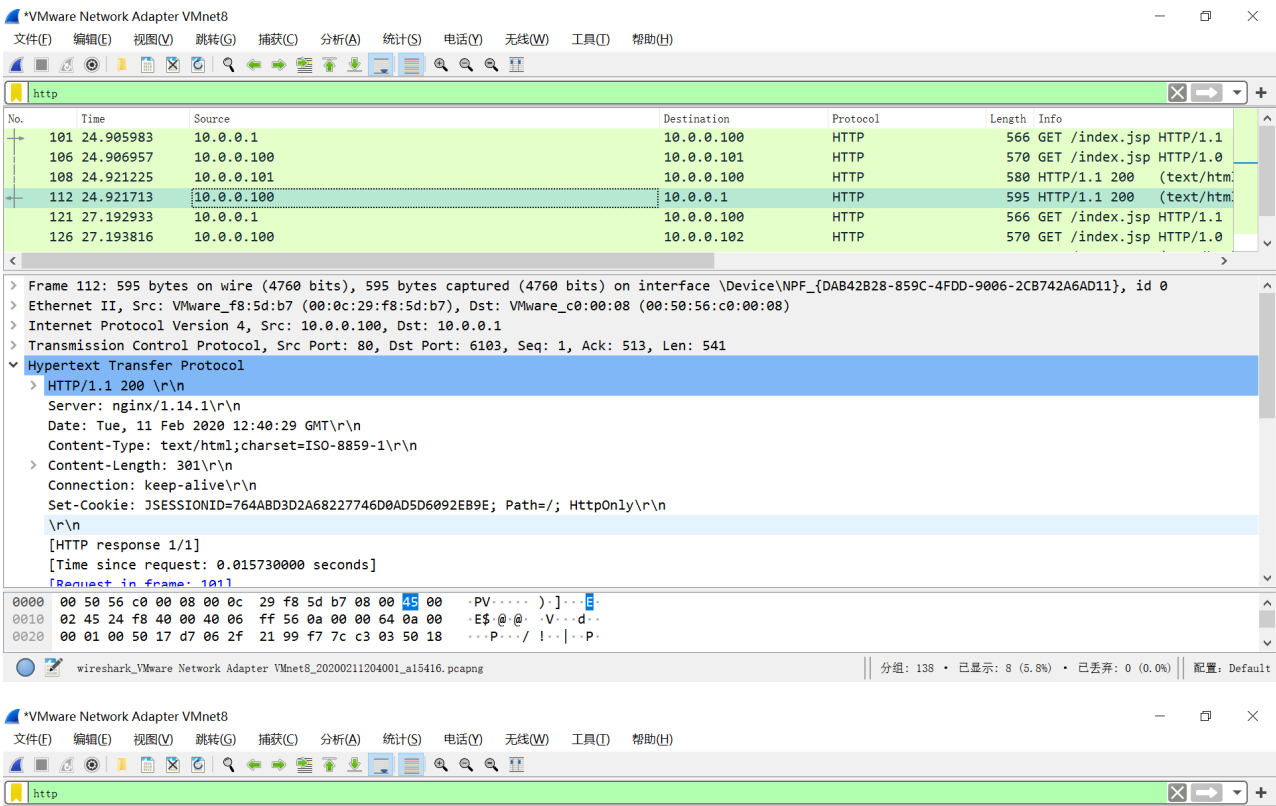Open capture file properties from the status bar

tap(53, 668)
